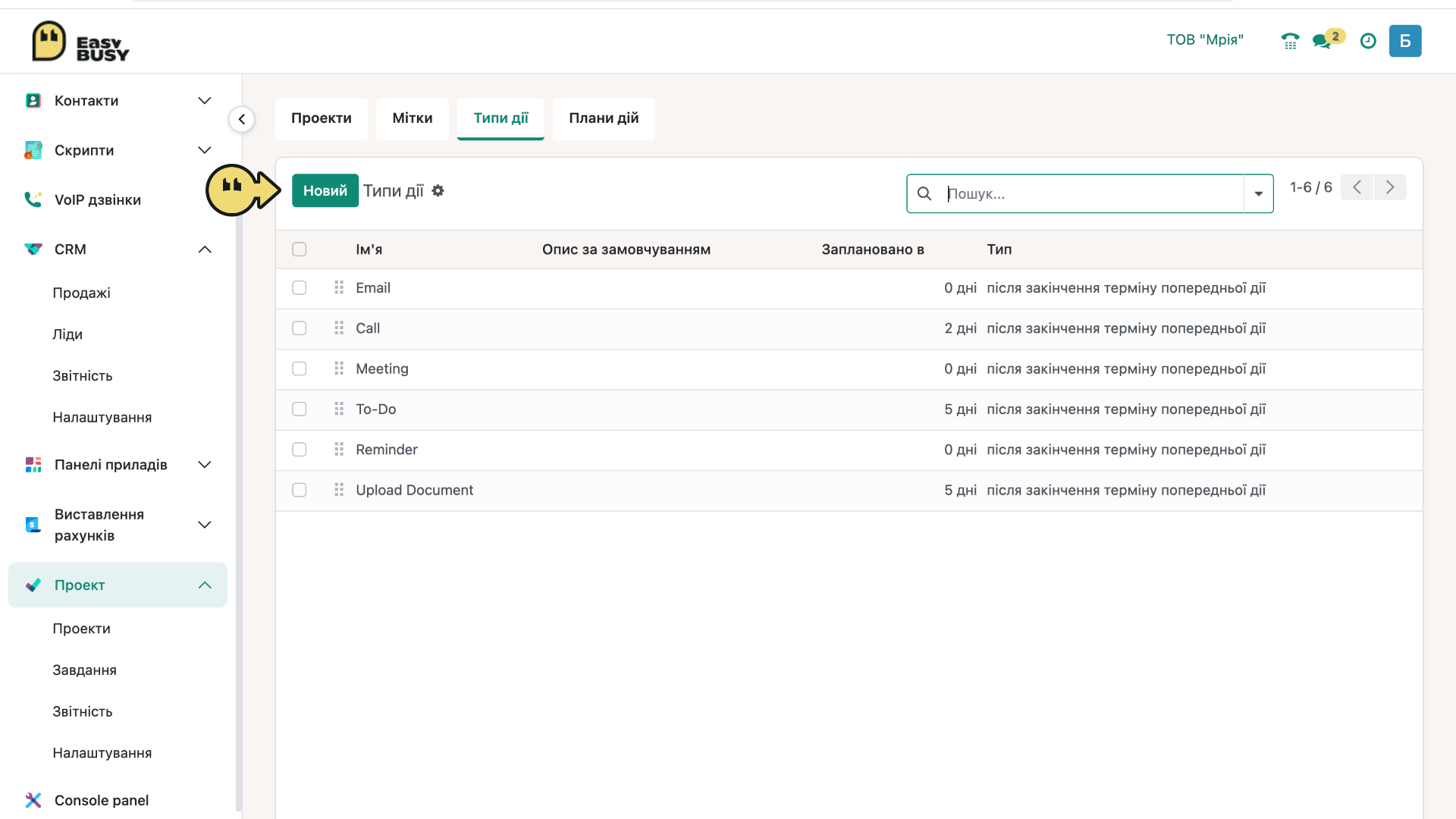Select the Call row checkbox
This screenshot has width=1456, height=819.
pos(300,328)
